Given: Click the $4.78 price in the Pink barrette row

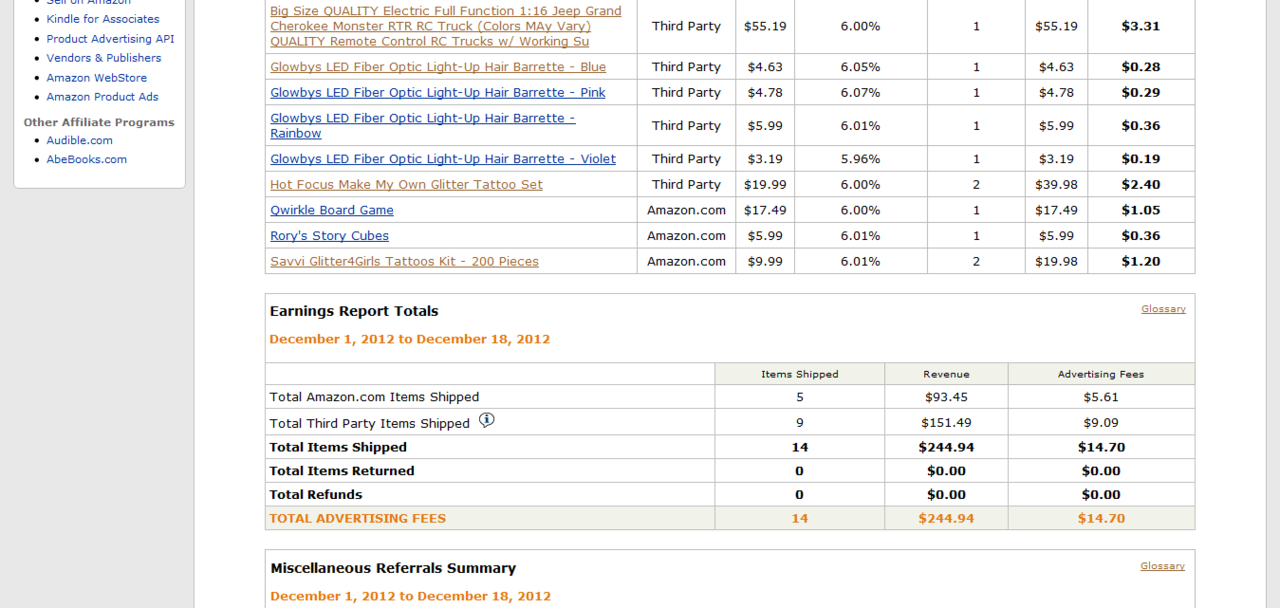Looking at the screenshot, I should coord(765,93).
